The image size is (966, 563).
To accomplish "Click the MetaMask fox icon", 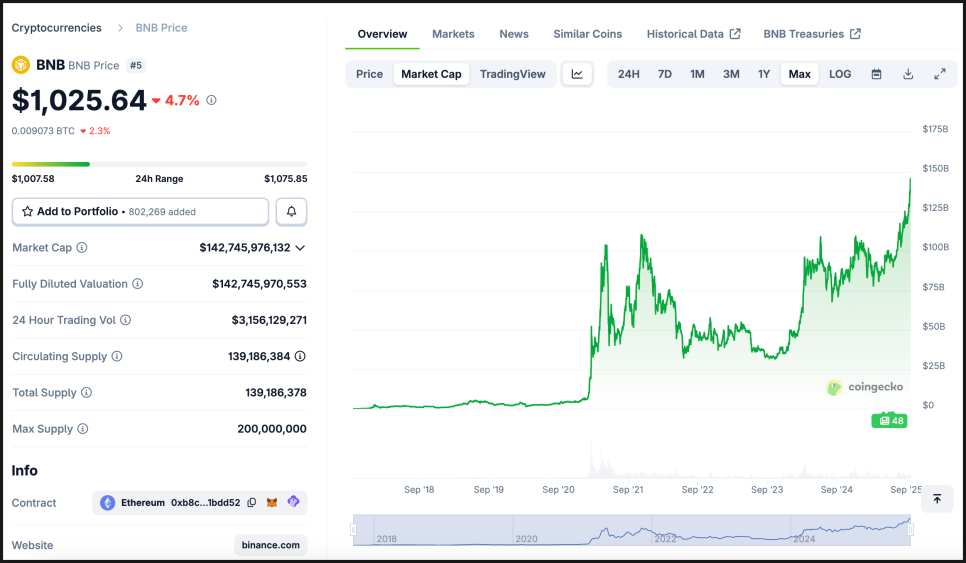I will 272,503.
